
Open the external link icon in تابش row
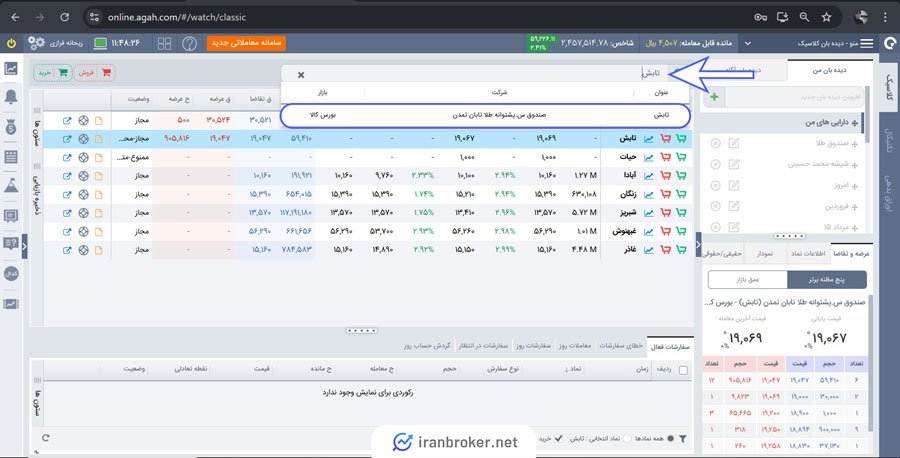tap(67, 138)
